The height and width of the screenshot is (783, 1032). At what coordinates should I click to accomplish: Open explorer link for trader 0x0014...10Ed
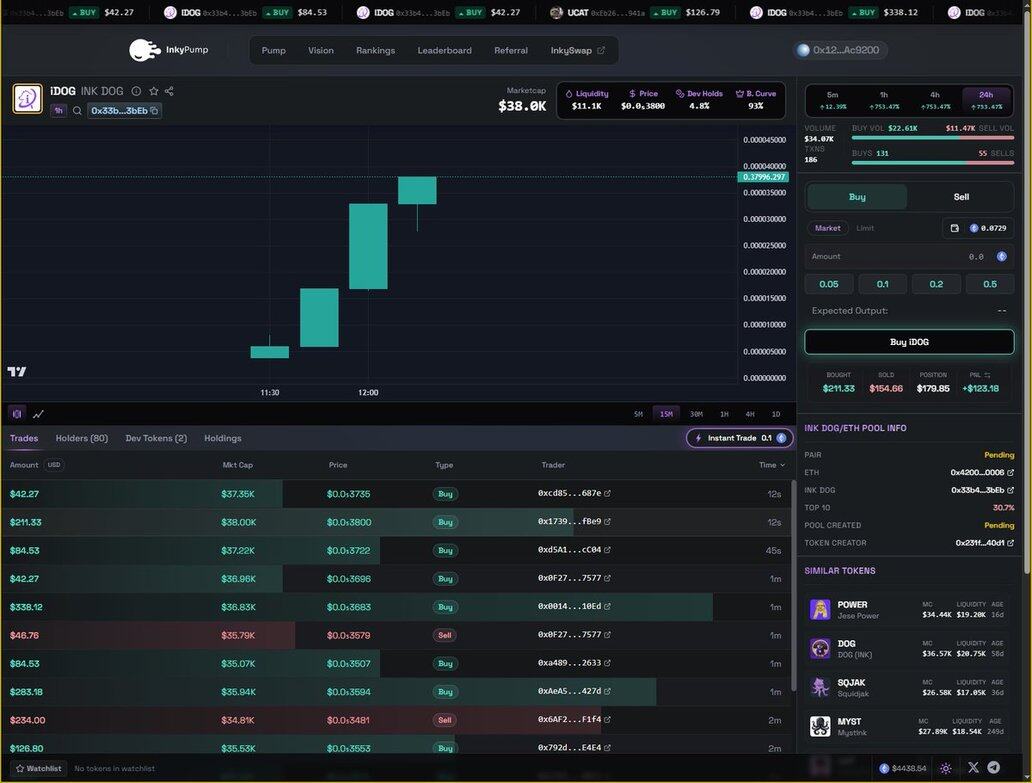(607, 607)
